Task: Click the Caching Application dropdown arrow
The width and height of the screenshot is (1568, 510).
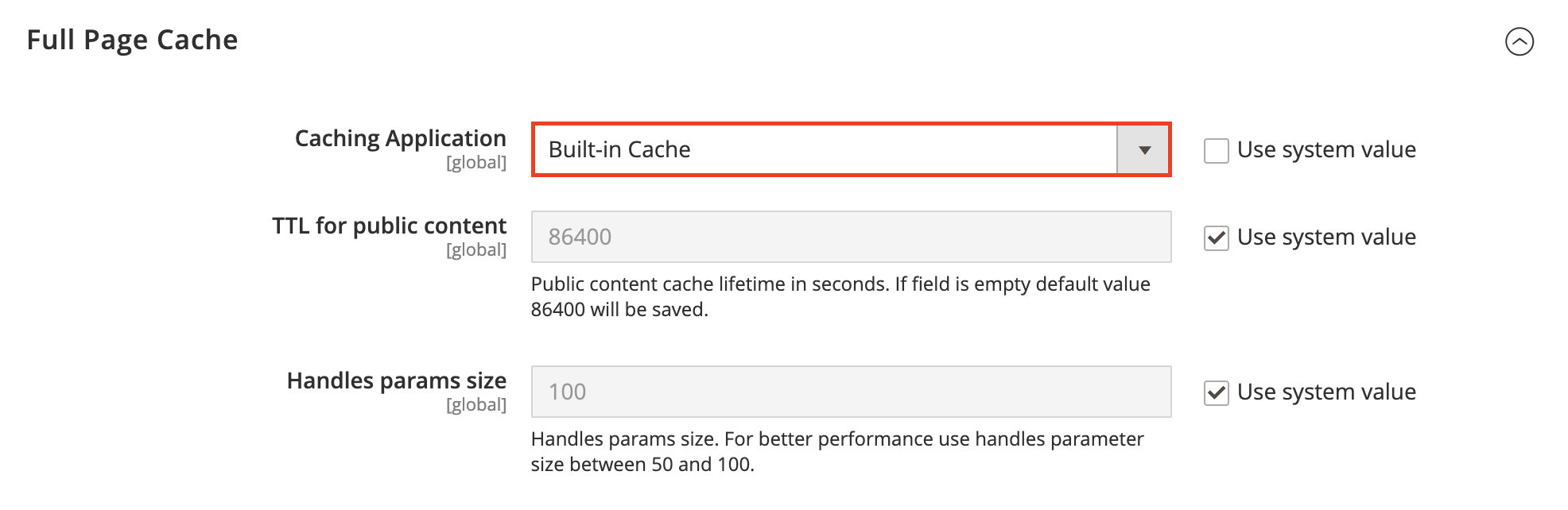Action: point(1143,149)
